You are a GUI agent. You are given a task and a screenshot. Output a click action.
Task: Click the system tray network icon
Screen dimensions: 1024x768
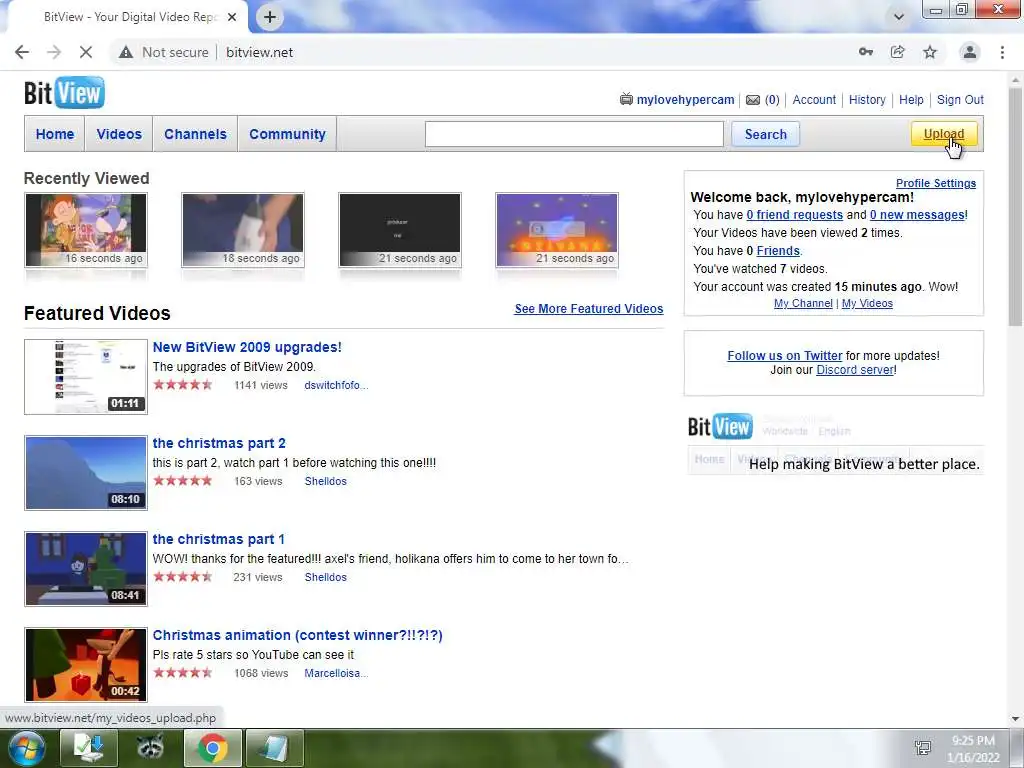(x=923, y=748)
